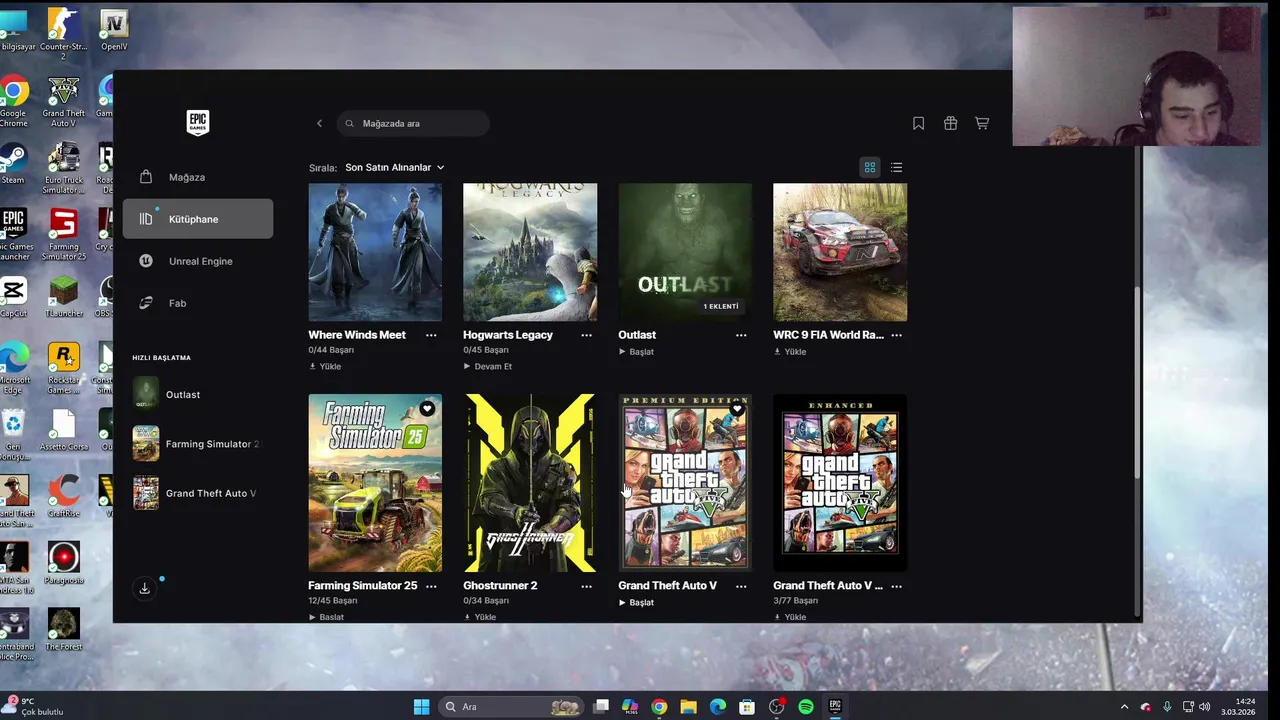Screen dimensions: 1280x720
Task: Select Assetto Corsa desktop icon
Action: tap(64, 430)
